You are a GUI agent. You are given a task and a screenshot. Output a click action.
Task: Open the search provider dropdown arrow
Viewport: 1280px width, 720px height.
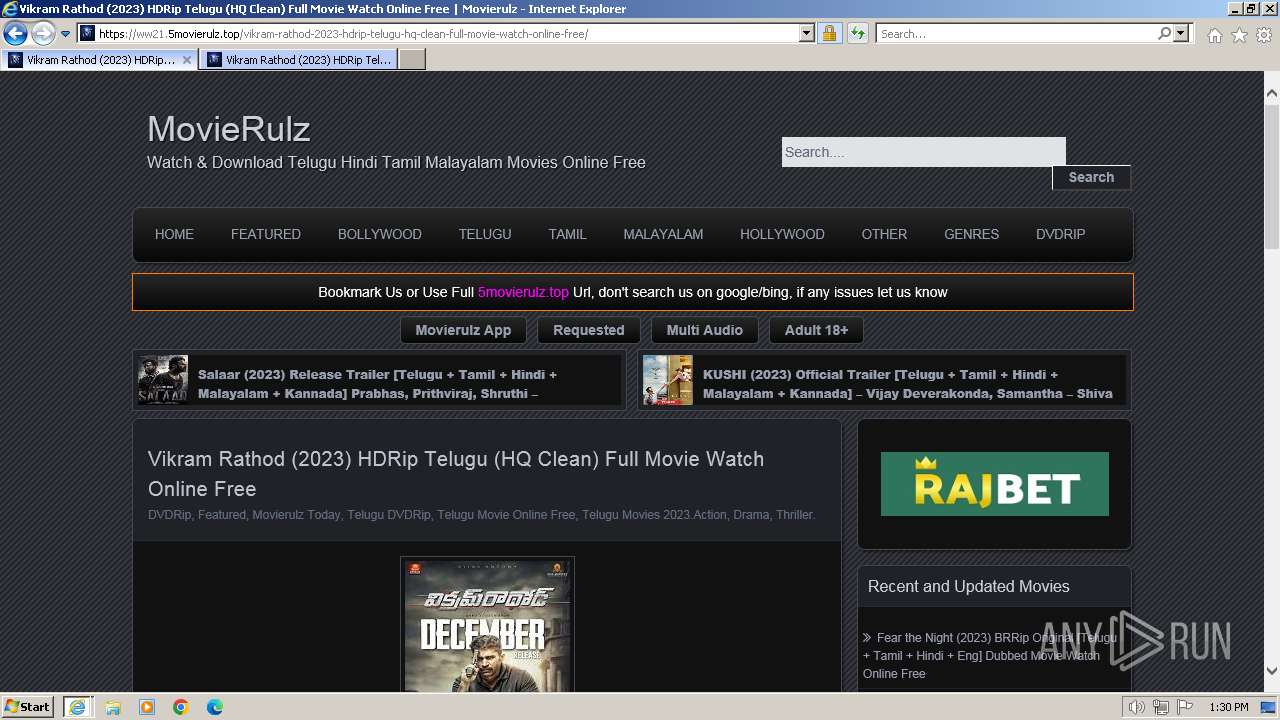1181,34
